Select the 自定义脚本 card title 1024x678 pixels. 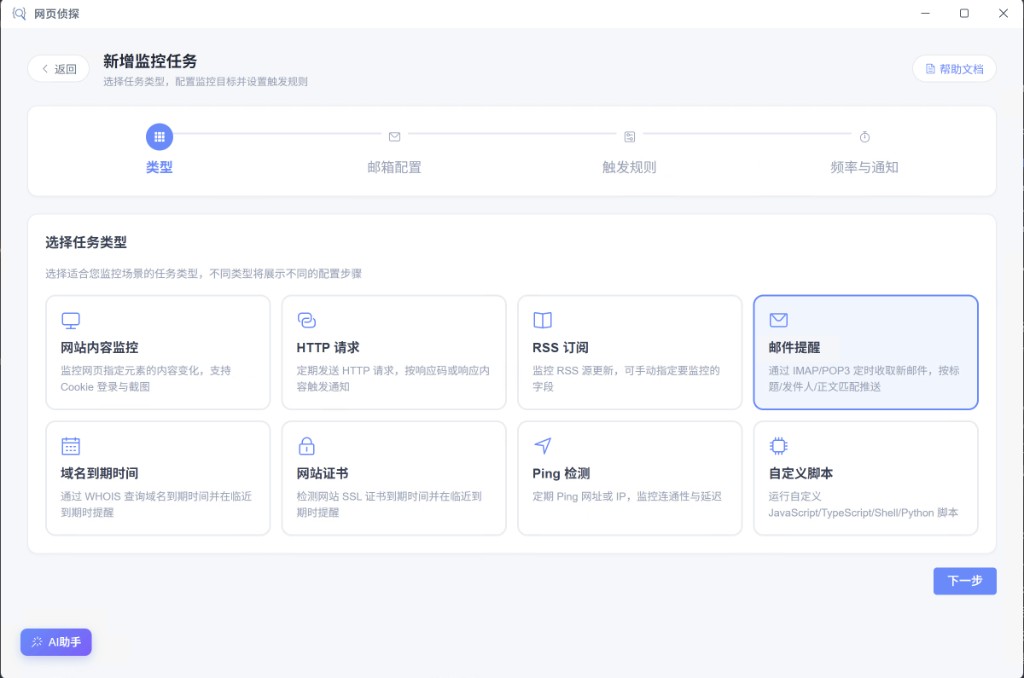coord(801,473)
